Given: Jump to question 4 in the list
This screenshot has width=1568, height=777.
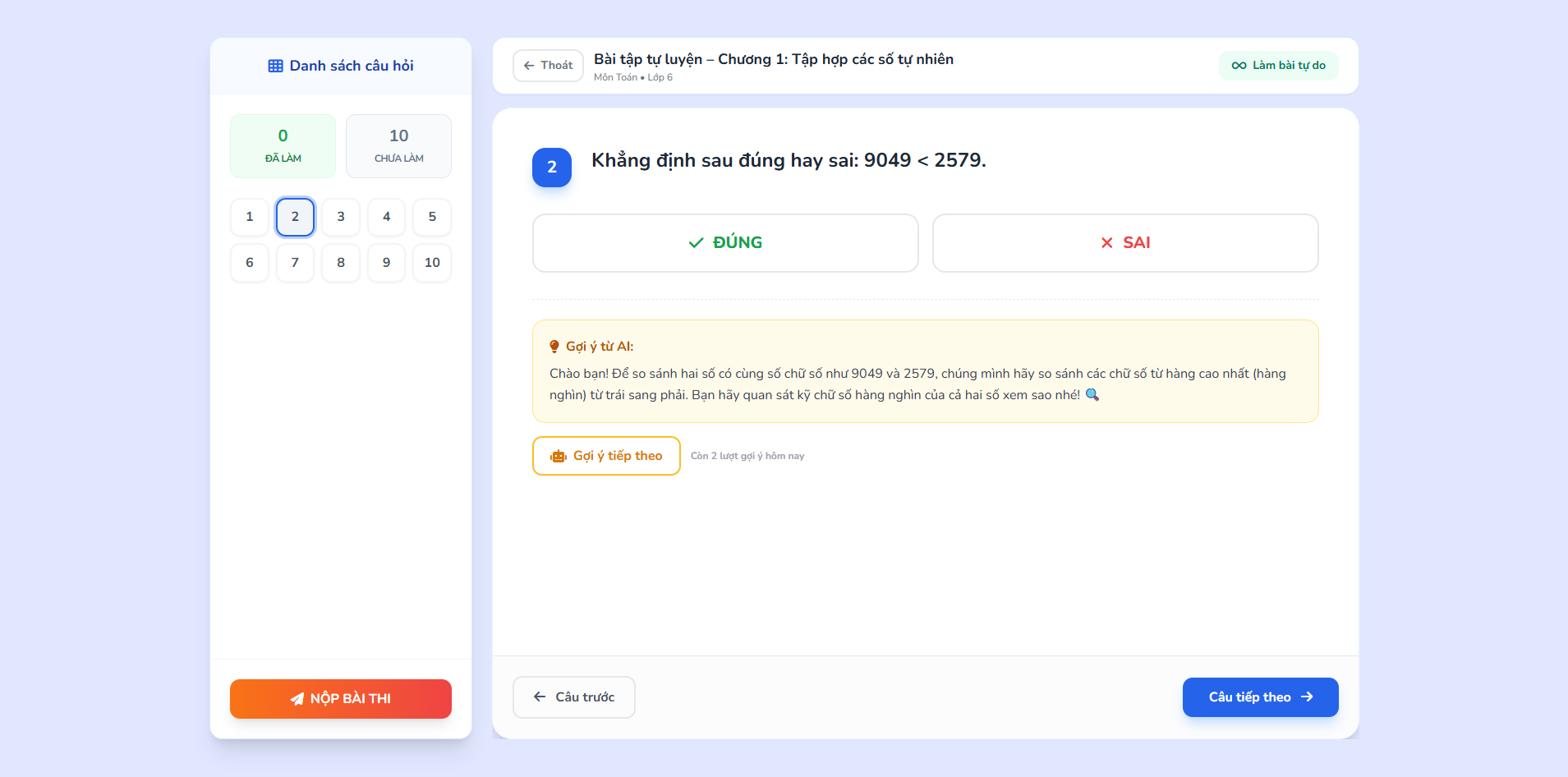Looking at the screenshot, I should tap(386, 218).
